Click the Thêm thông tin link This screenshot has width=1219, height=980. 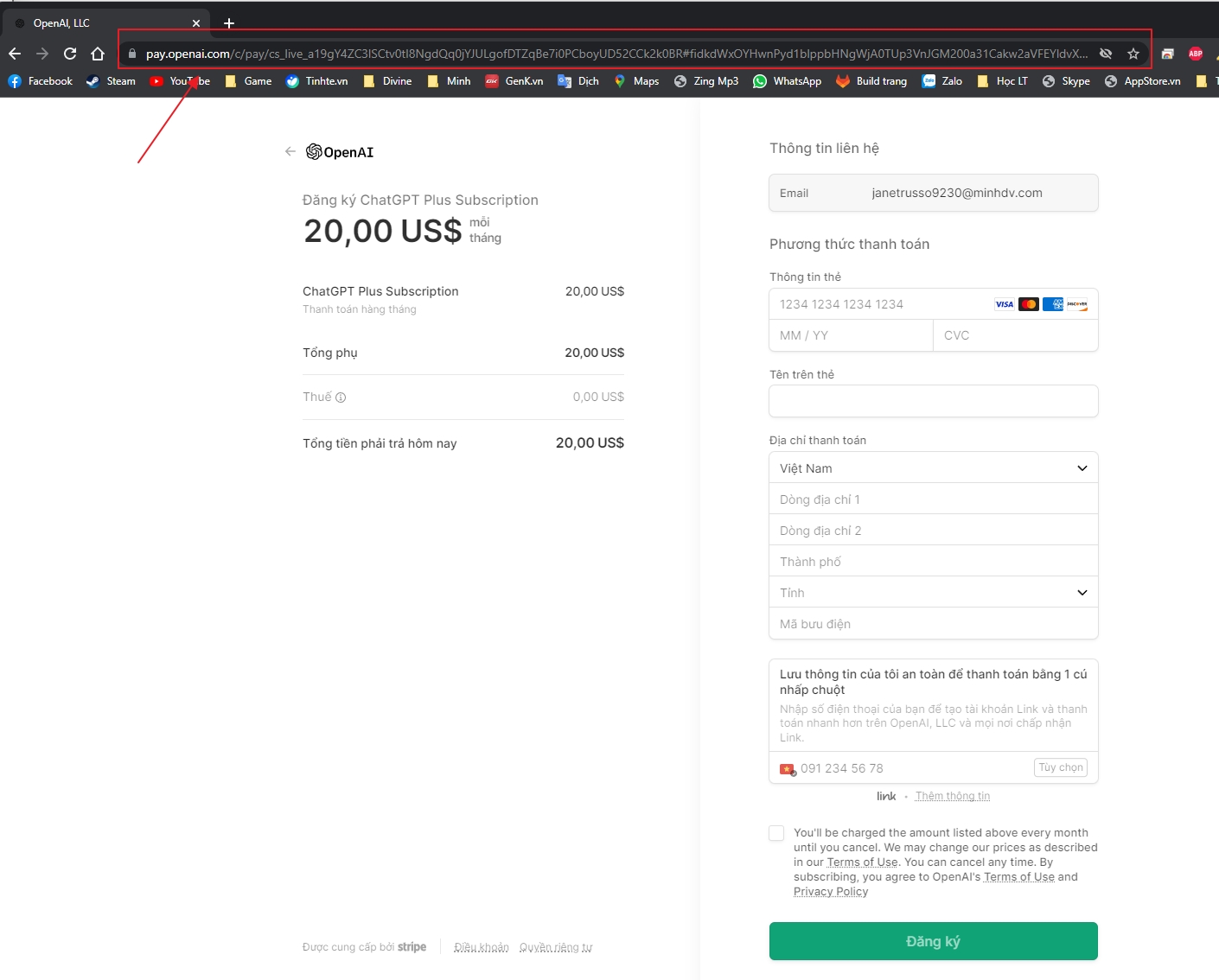pyautogui.click(x=953, y=796)
